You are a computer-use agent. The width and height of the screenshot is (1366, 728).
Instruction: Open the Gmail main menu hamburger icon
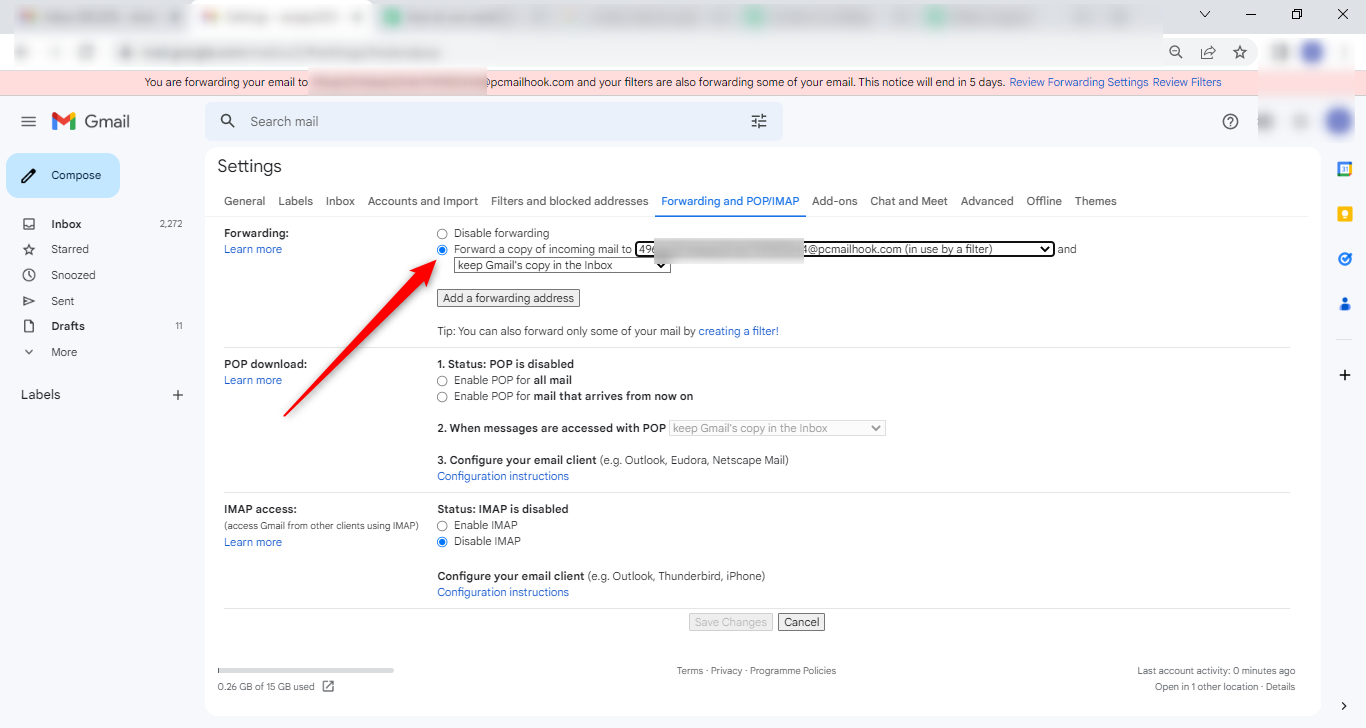click(28, 121)
